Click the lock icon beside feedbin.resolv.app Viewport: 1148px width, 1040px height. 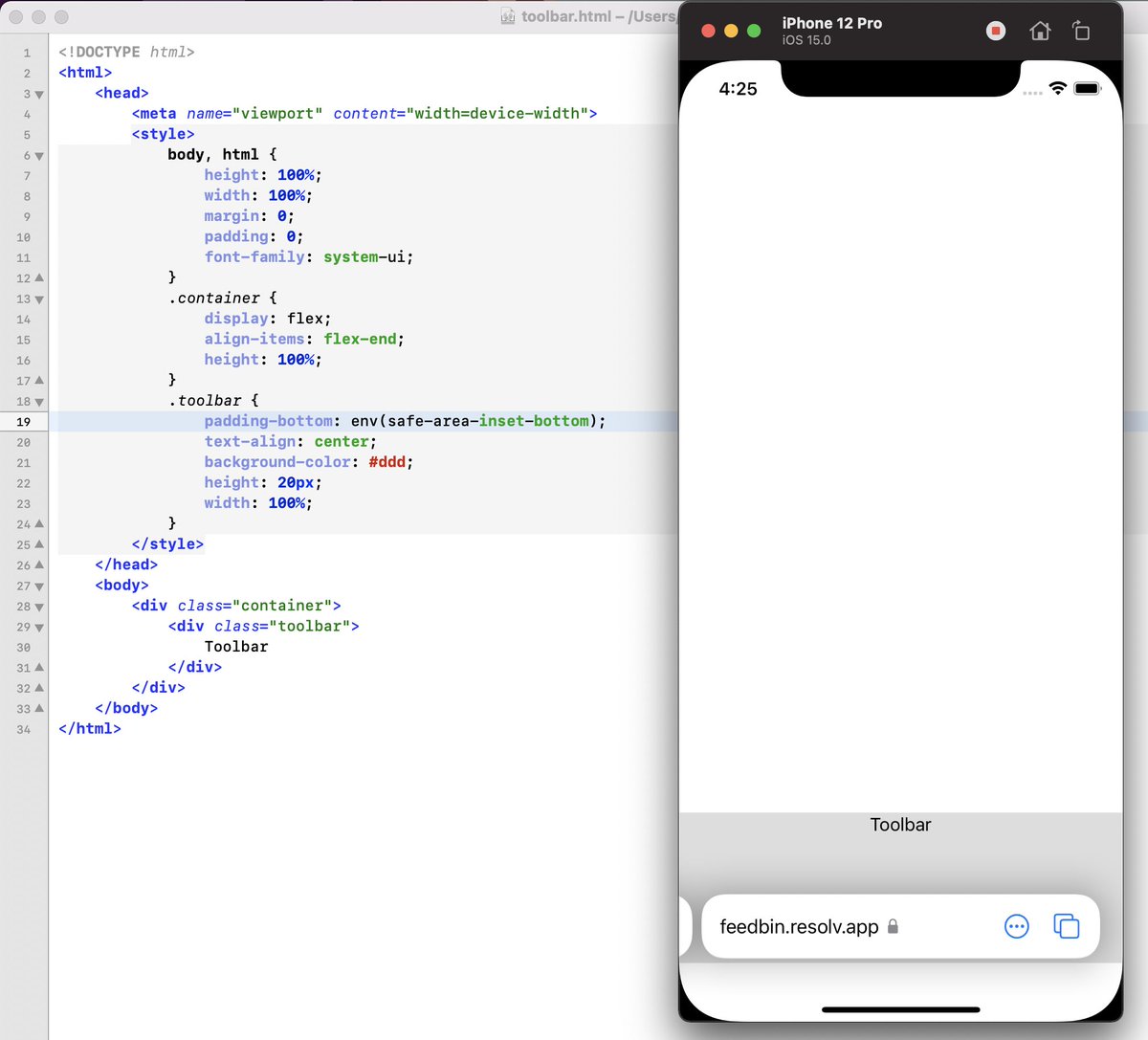click(893, 926)
